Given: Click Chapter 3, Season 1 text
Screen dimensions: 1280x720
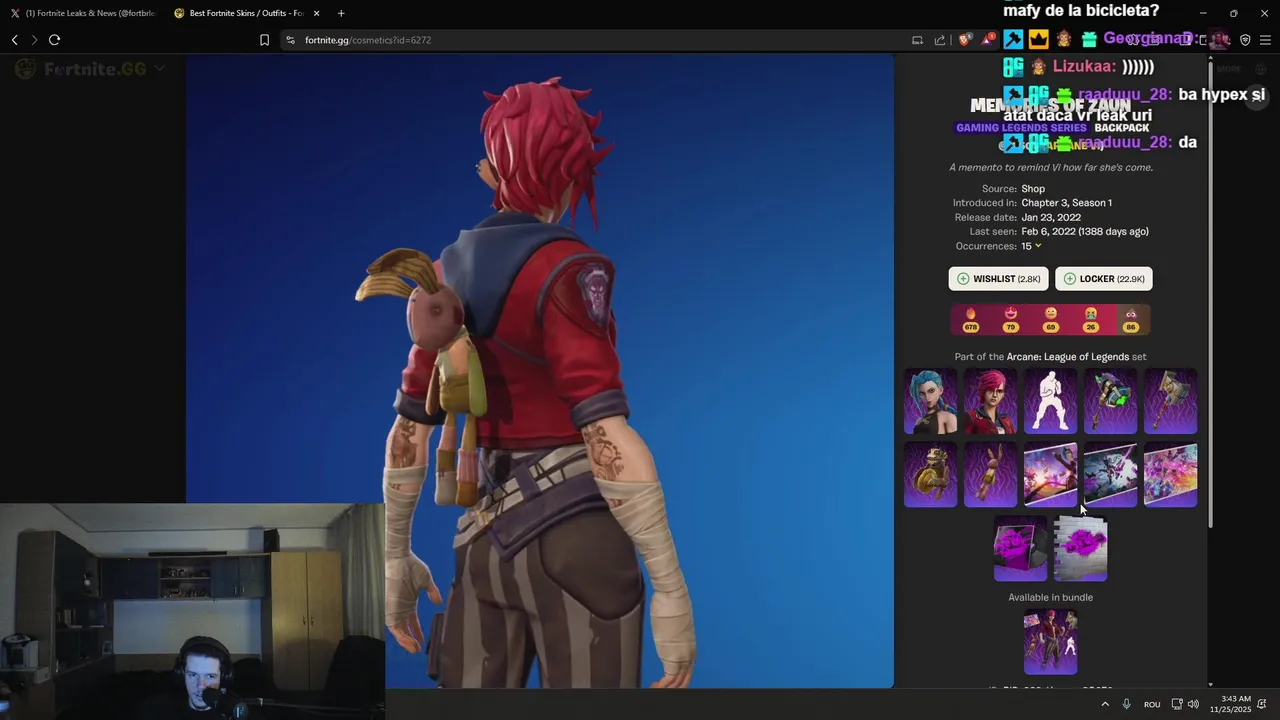Looking at the screenshot, I should click(x=1066, y=203).
